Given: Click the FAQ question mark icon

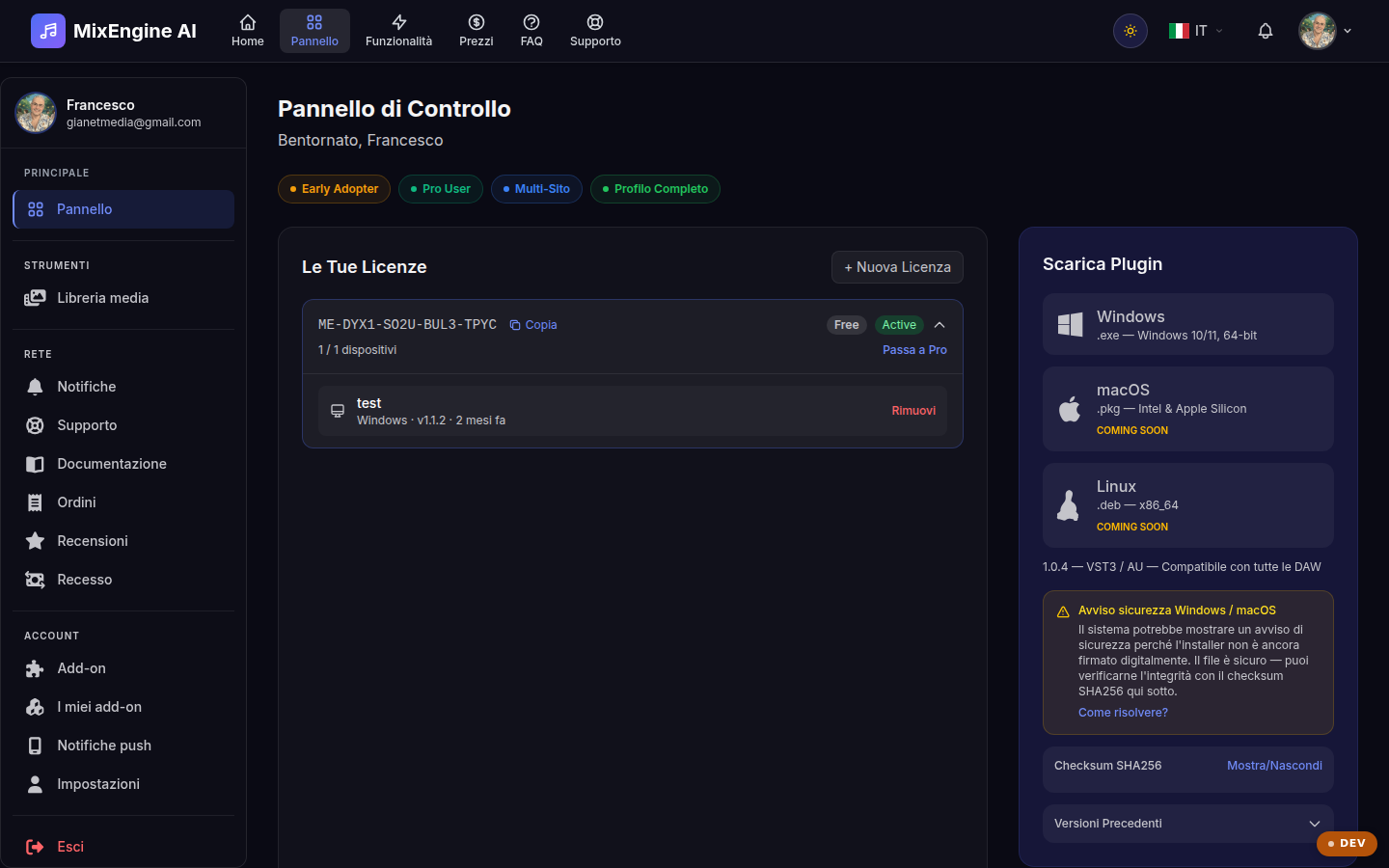Looking at the screenshot, I should (531, 22).
